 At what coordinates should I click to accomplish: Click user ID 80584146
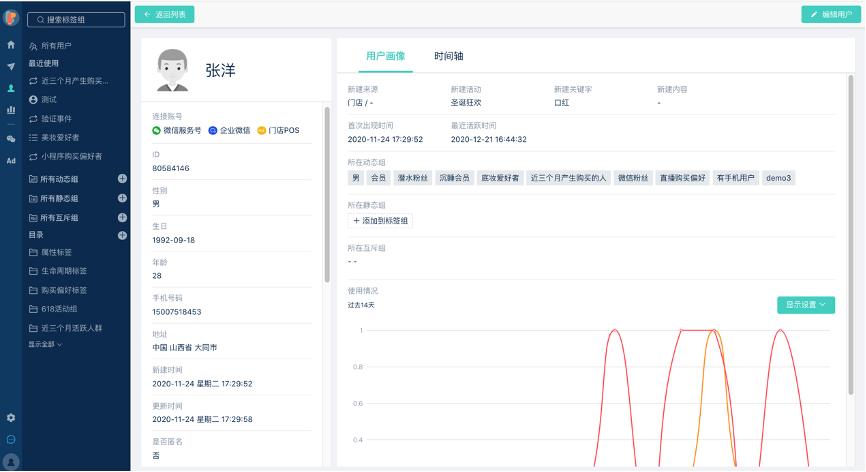pos(171,168)
